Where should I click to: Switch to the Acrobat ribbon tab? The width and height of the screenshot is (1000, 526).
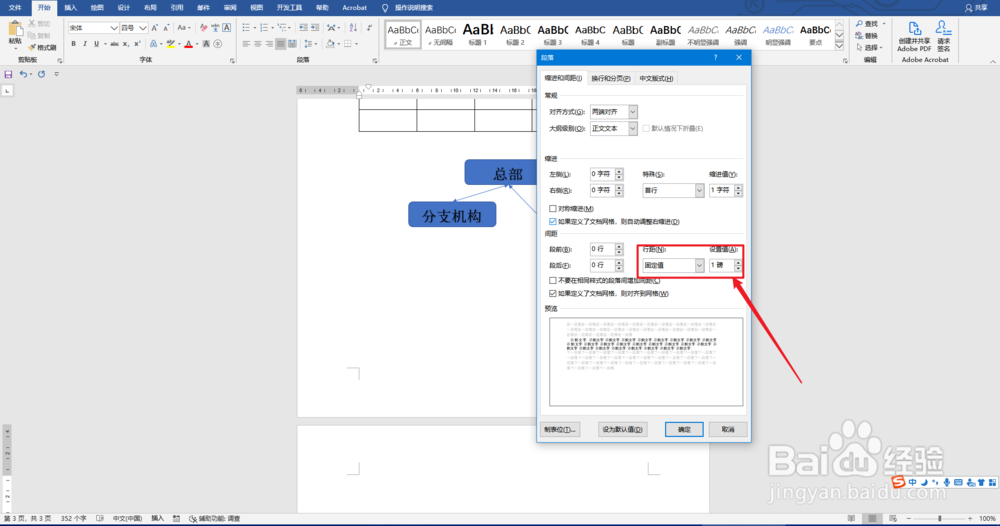click(355, 8)
